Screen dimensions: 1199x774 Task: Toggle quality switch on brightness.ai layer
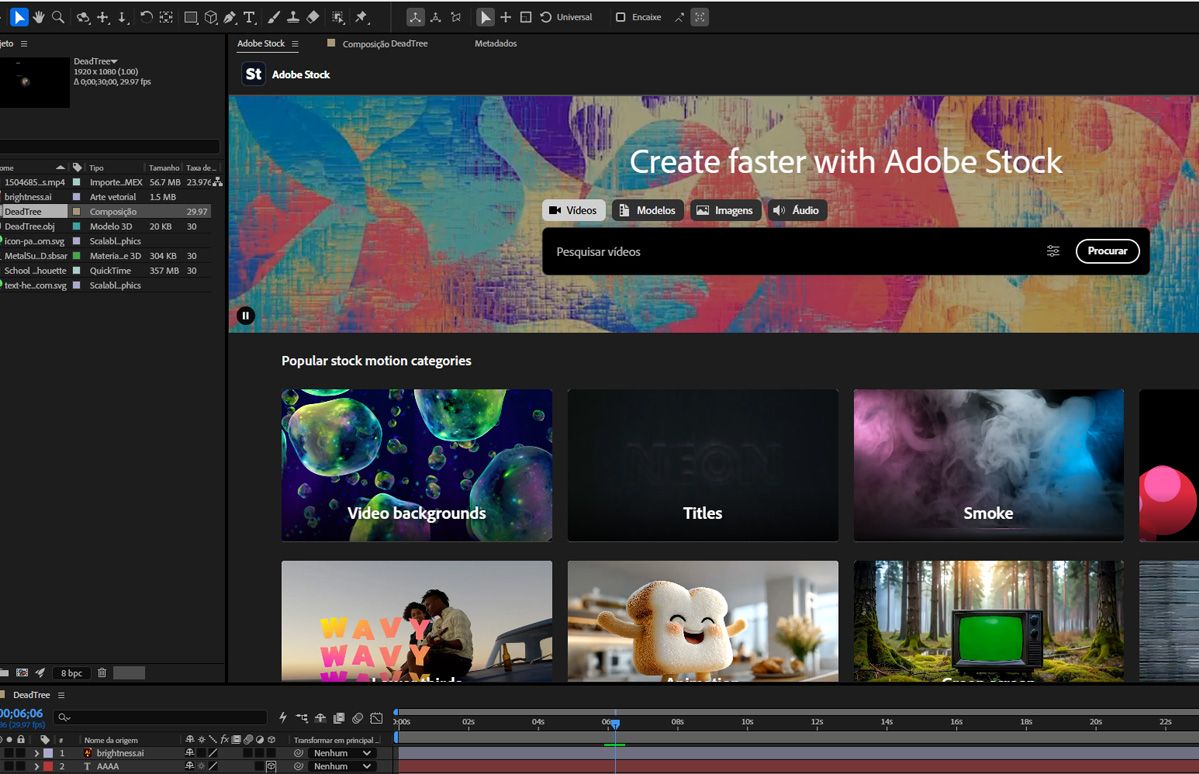coord(213,753)
